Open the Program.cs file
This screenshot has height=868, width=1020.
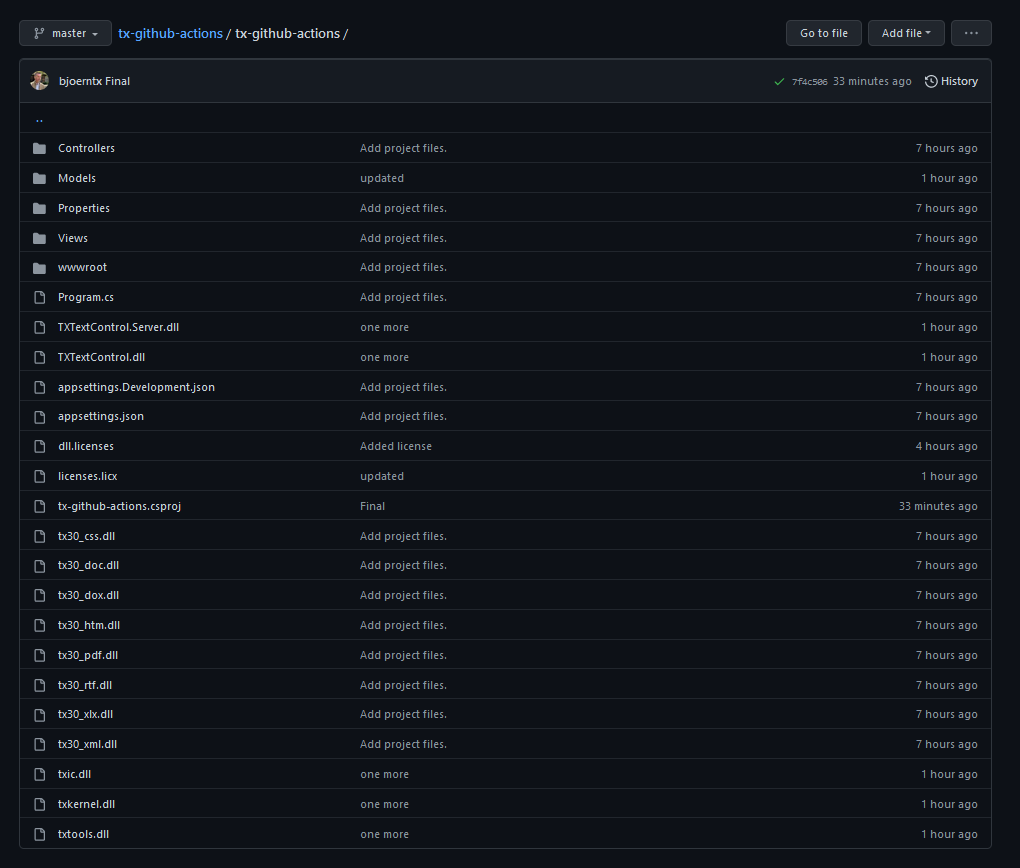click(86, 297)
